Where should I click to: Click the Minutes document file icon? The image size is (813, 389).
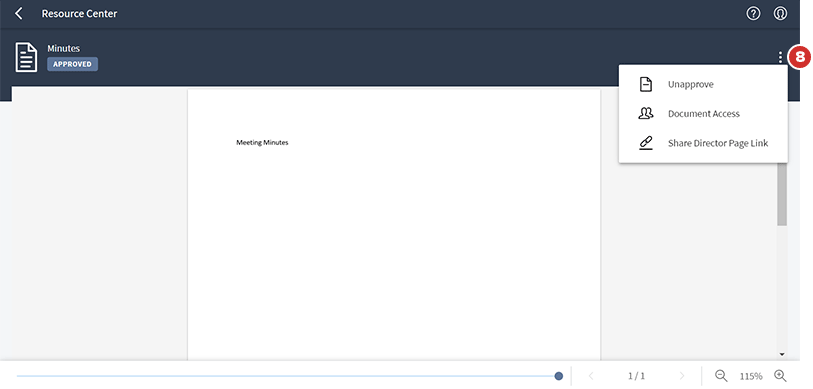(x=26, y=58)
